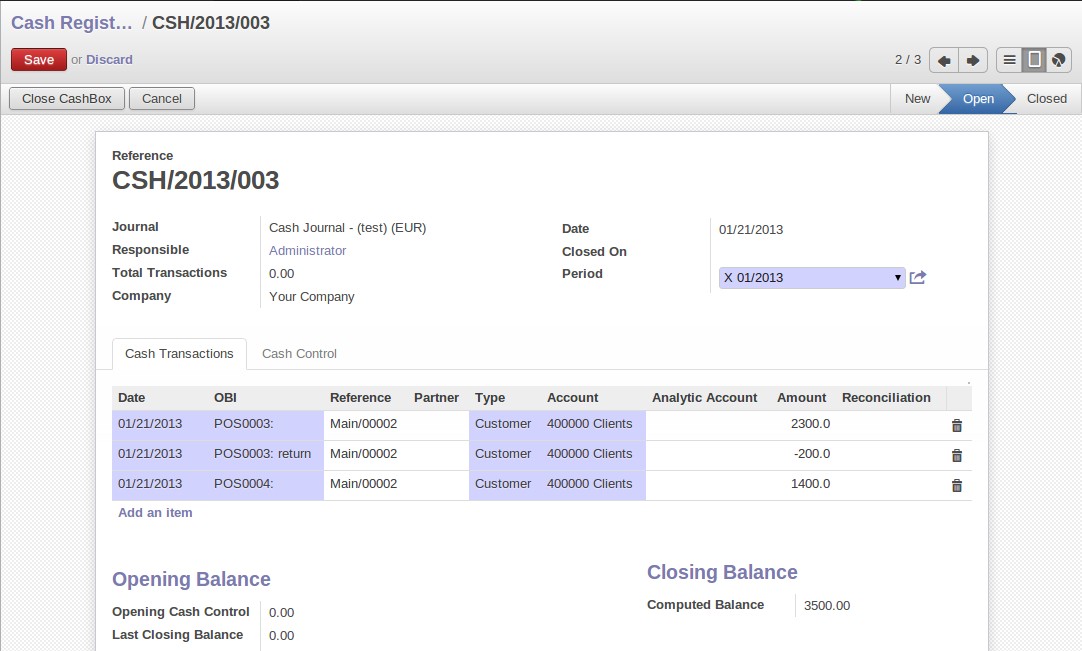Open the Administrator responsible link
This screenshot has height=651, width=1082.
pyautogui.click(x=308, y=251)
